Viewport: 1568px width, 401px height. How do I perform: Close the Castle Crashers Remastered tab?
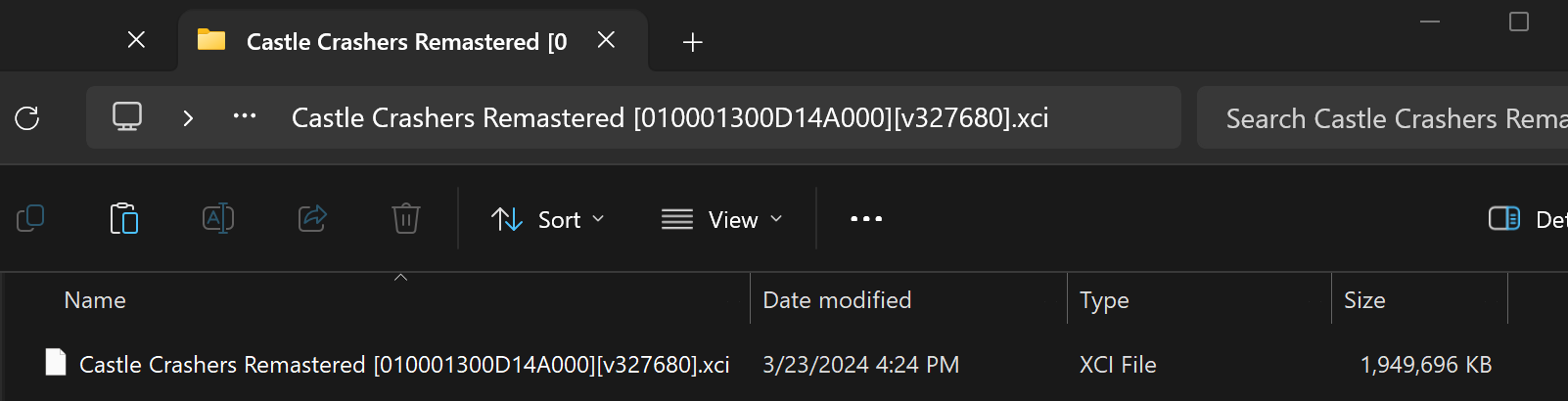(607, 40)
